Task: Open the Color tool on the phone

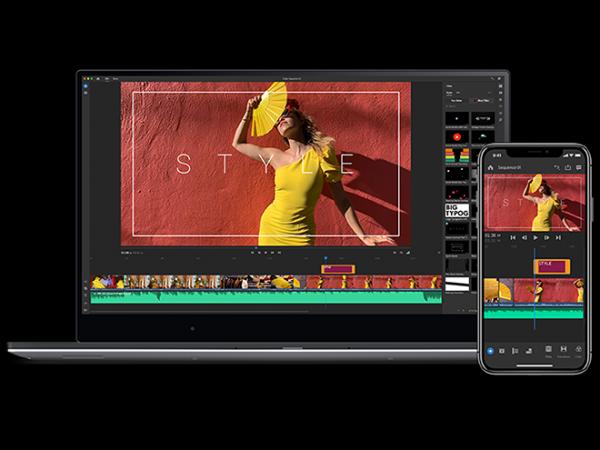Action: click(580, 351)
